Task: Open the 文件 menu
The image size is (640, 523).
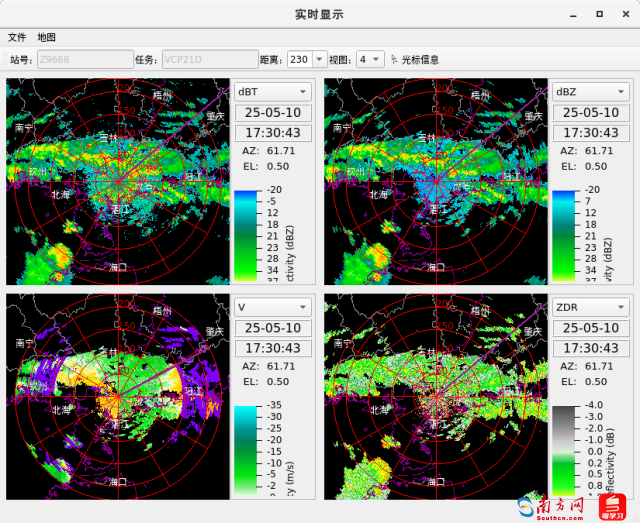Action: pos(17,38)
